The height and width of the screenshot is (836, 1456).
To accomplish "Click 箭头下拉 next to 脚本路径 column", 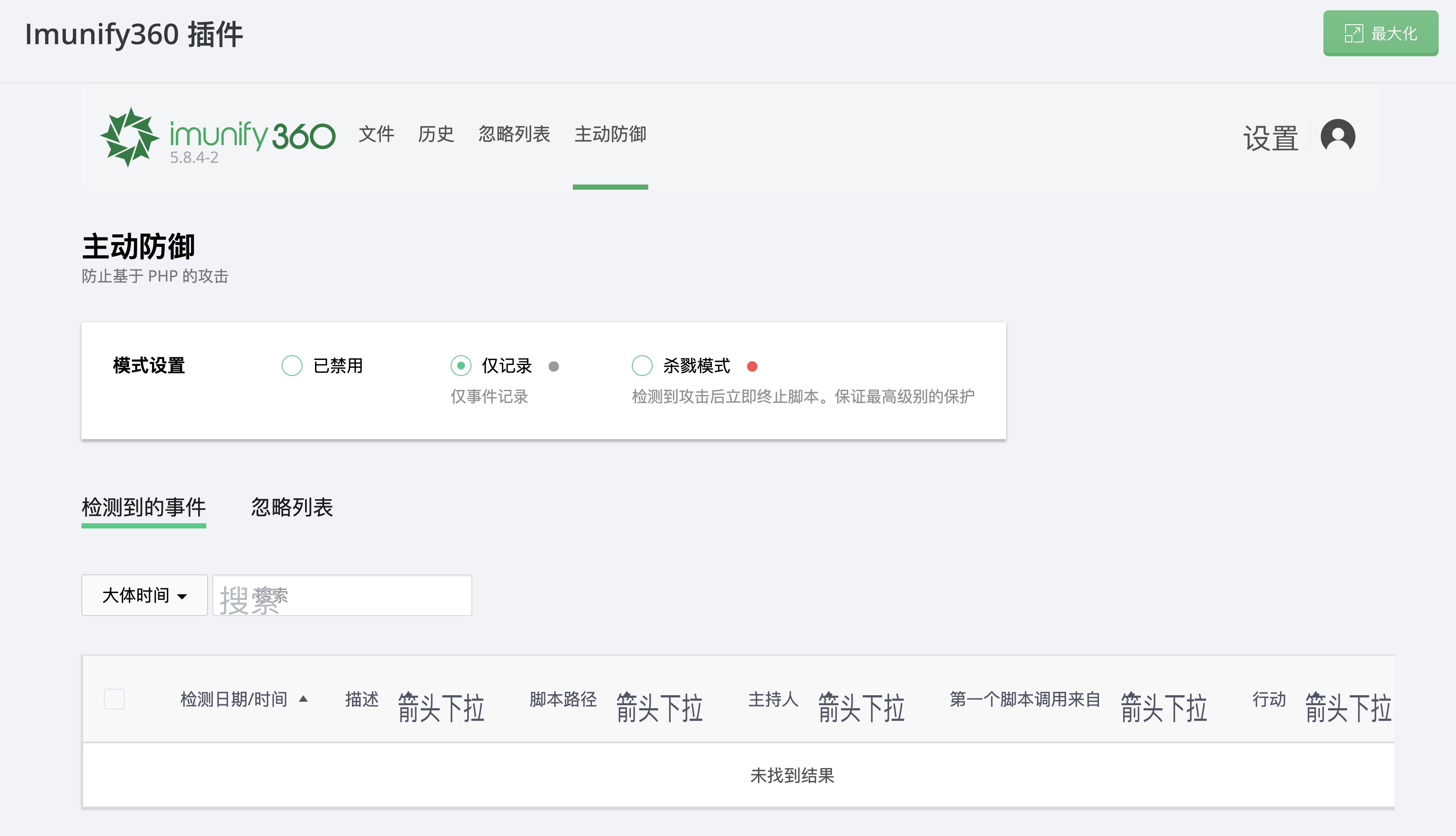I will (659, 707).
